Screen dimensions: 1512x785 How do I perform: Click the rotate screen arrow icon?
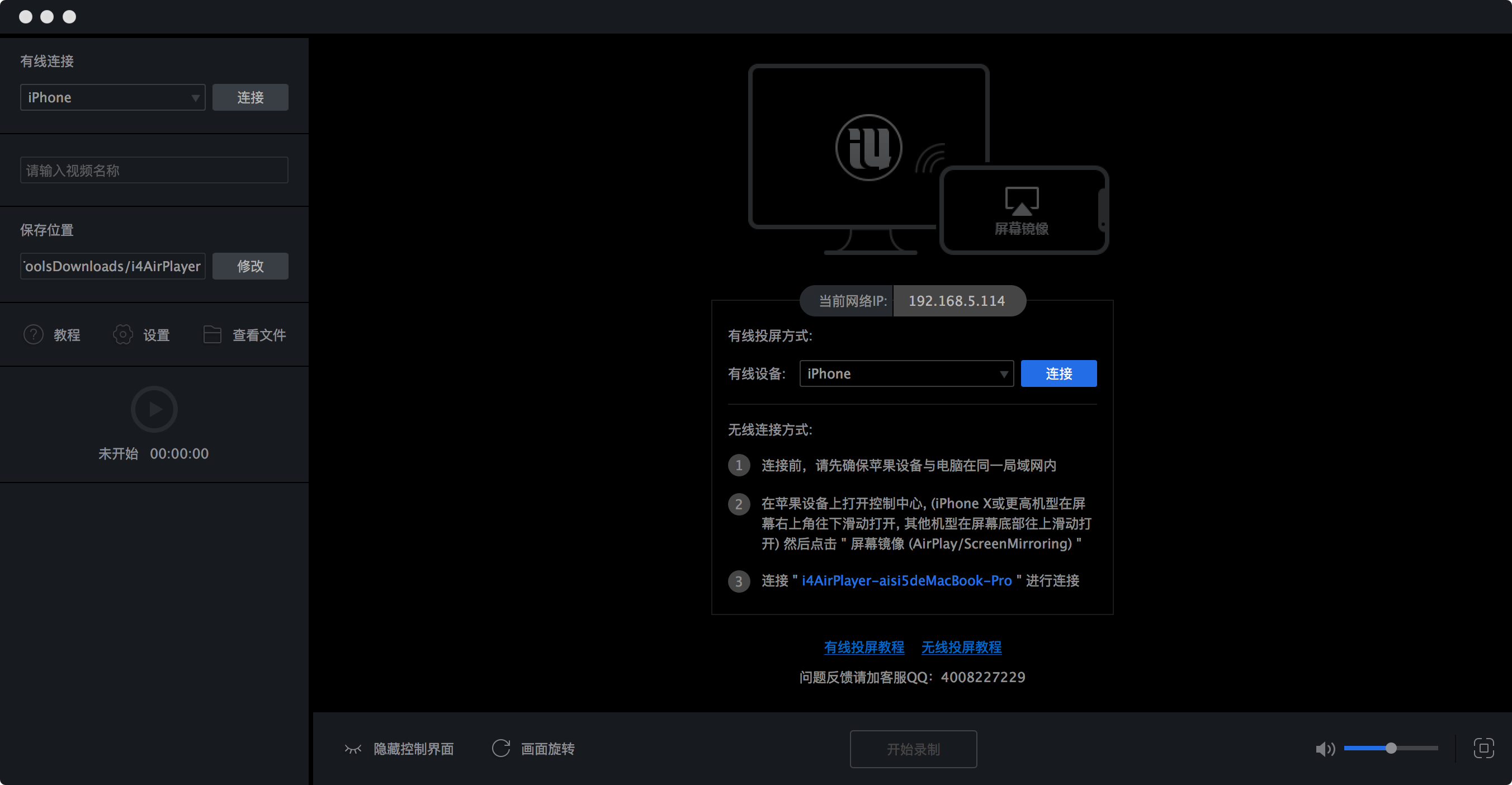click(x=500, y=748)
